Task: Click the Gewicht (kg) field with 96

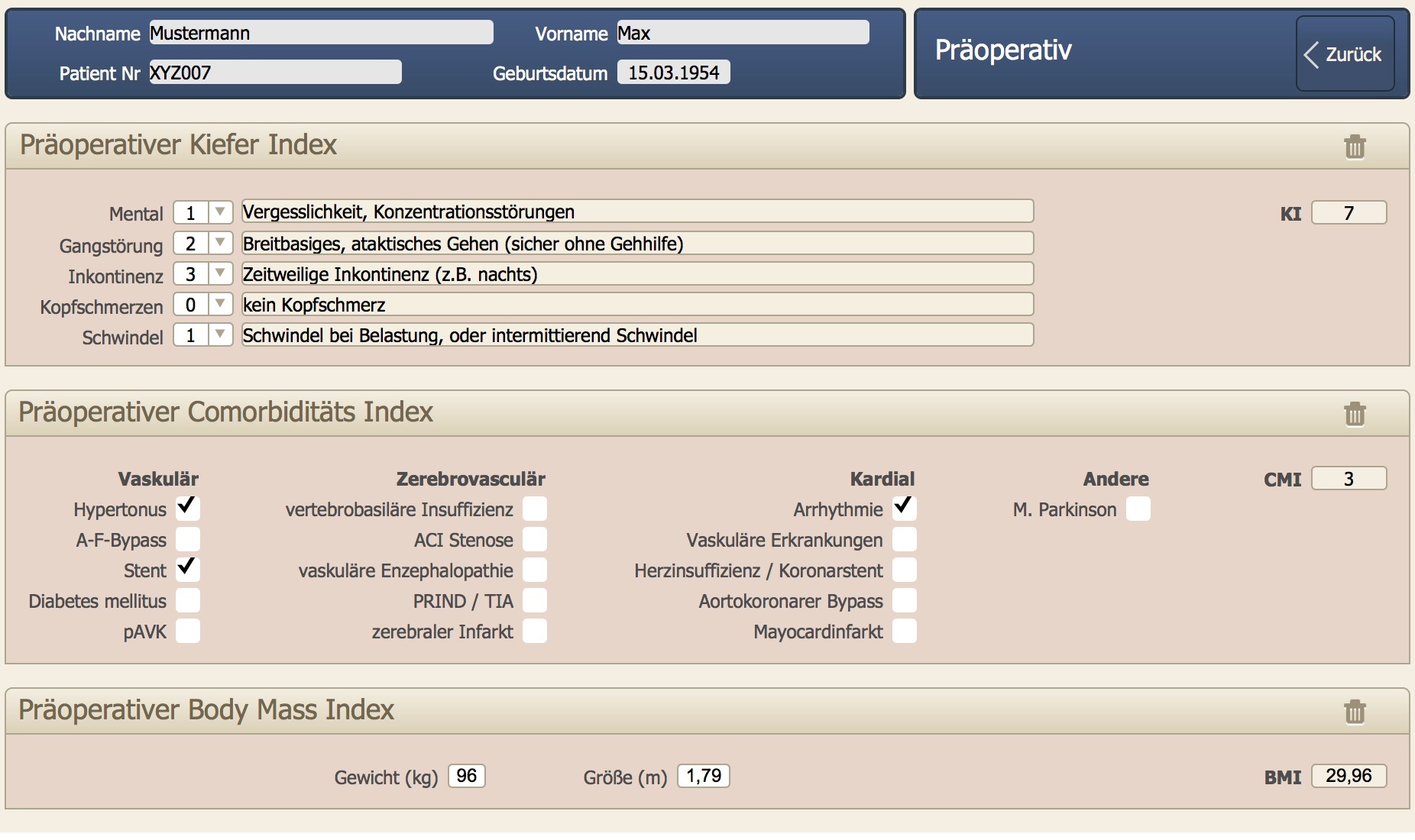Action: coord(466,776)
